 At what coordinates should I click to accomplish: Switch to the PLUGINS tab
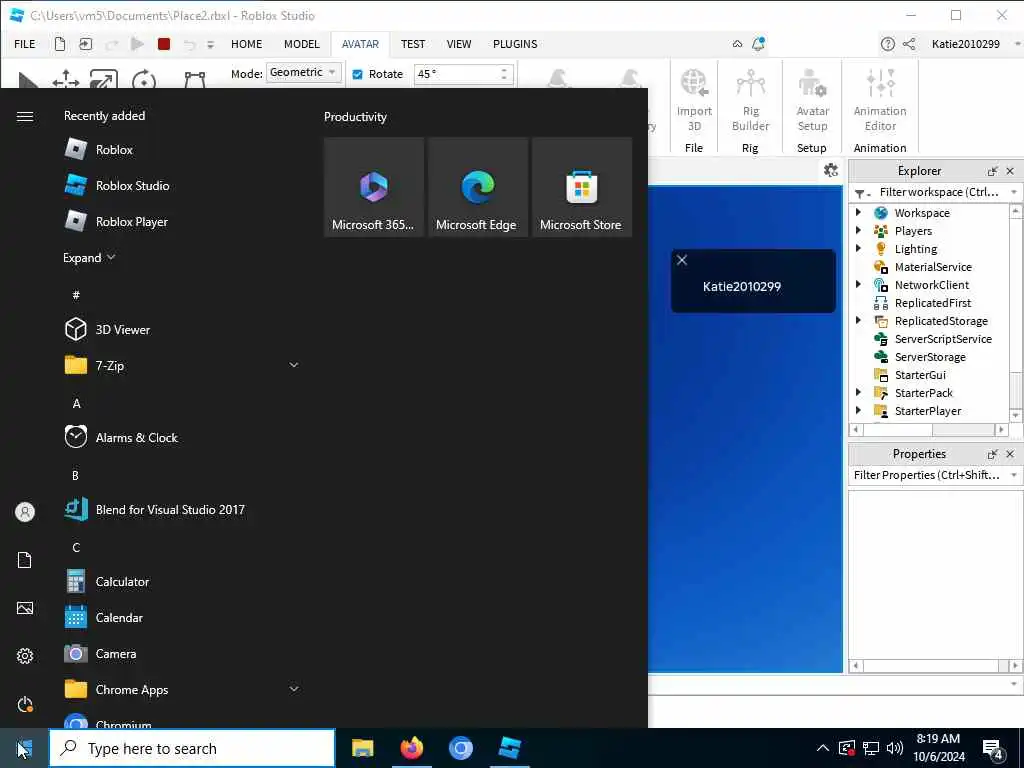(515, 44)
